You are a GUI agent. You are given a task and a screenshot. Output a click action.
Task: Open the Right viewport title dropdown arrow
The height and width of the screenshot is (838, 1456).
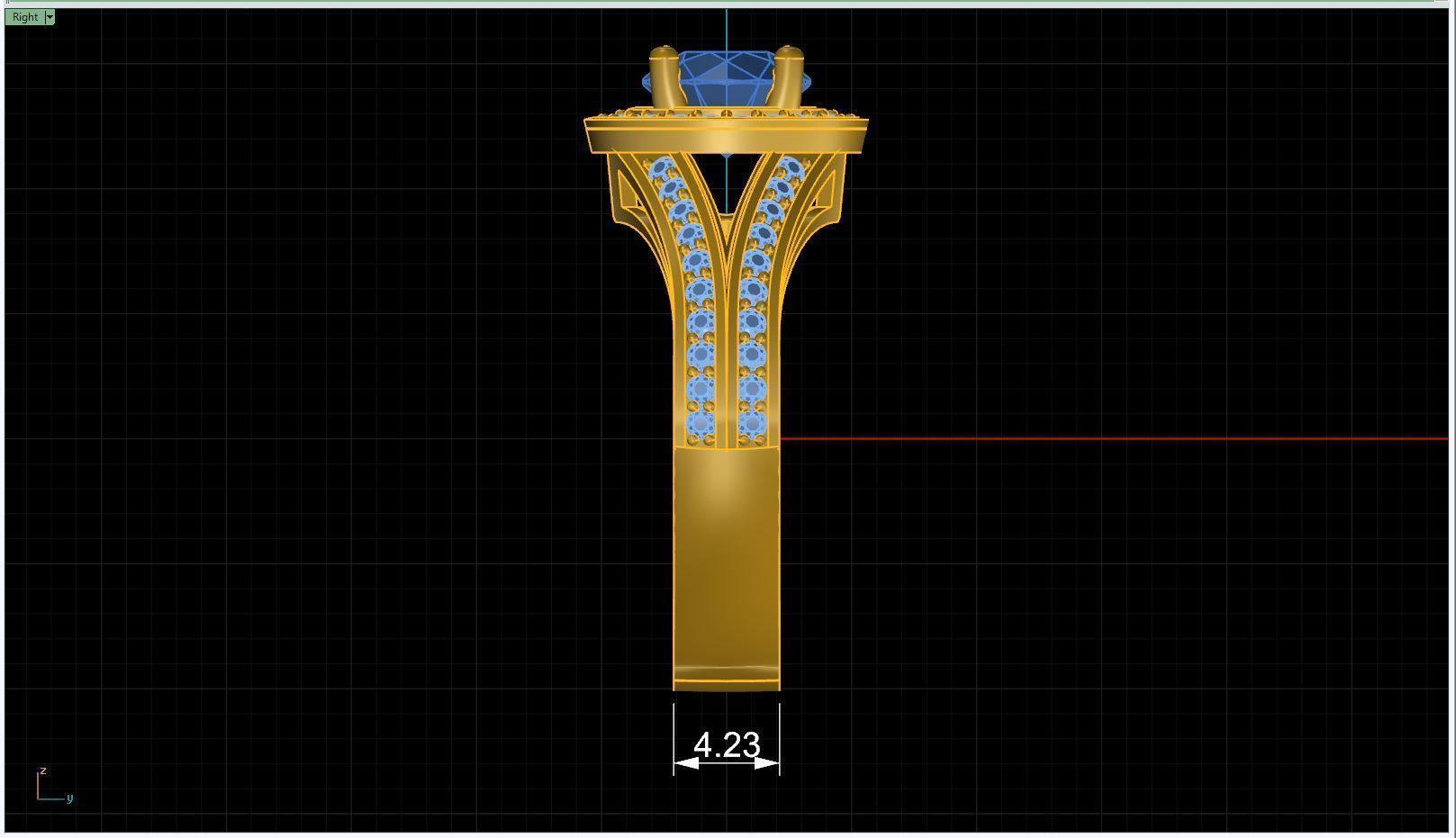click(50, 17)
